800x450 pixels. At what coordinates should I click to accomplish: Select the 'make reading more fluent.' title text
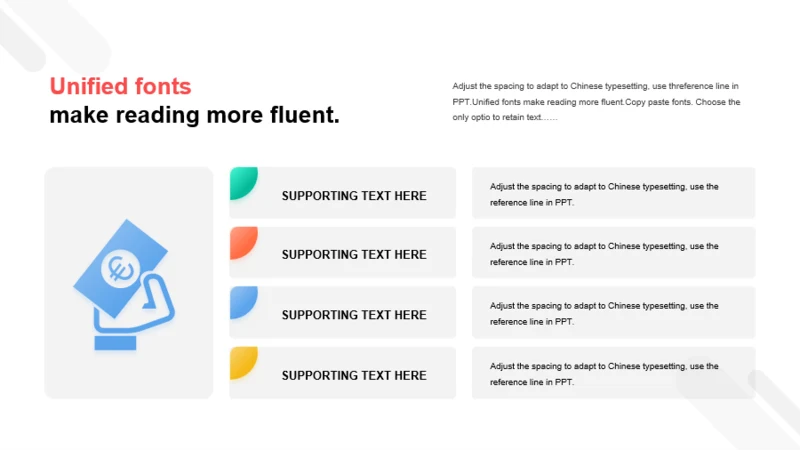[194, 115]
